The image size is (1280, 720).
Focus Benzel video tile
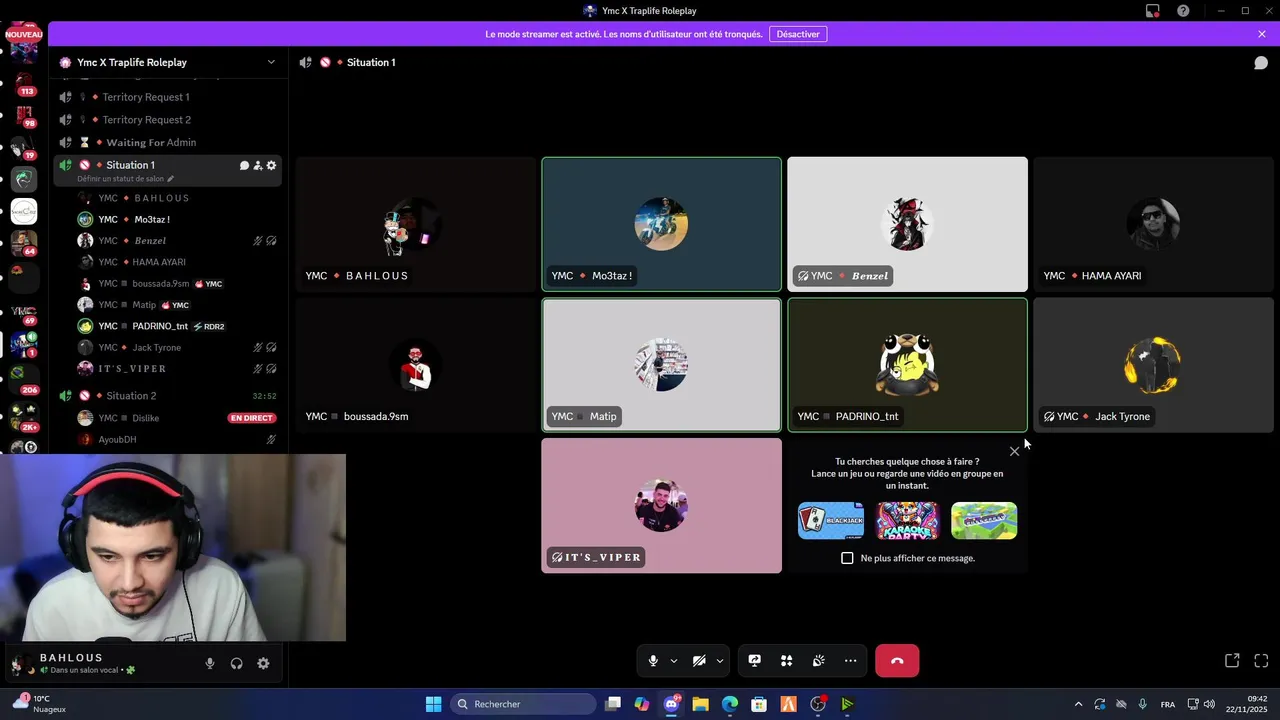tap(907, 224)
